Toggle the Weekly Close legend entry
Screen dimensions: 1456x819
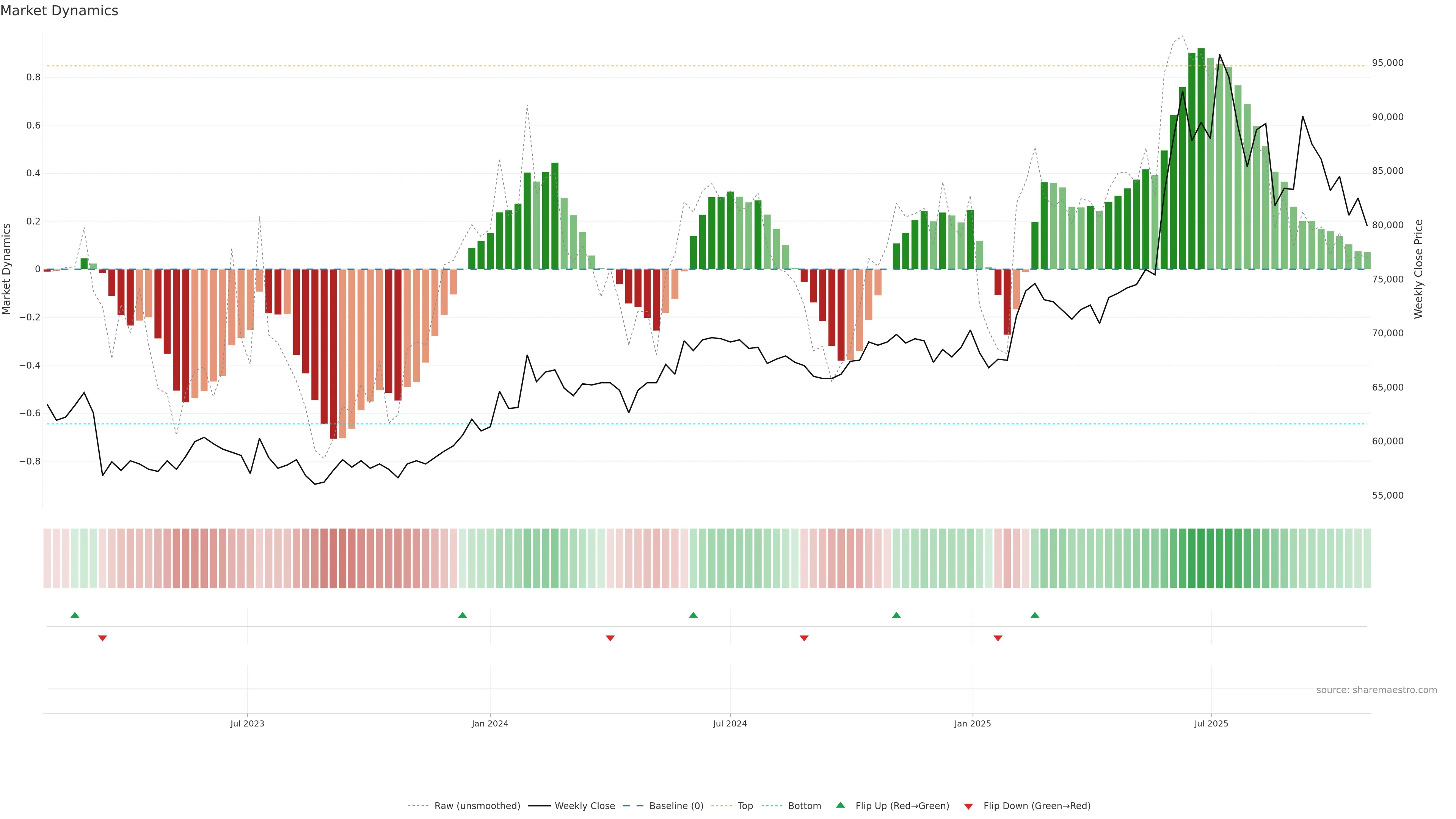click(x=584, y=806)
